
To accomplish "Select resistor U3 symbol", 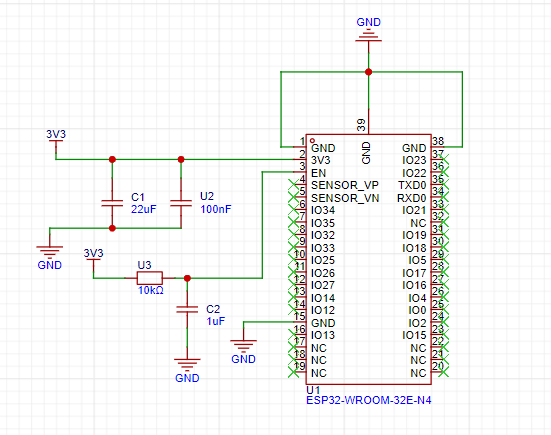I will point(150,278).
